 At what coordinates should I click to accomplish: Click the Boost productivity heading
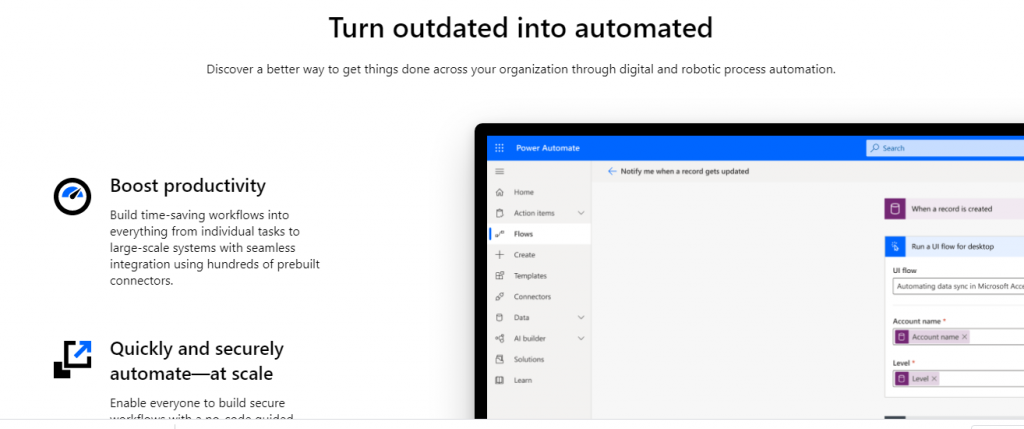(x=187, y=186)
